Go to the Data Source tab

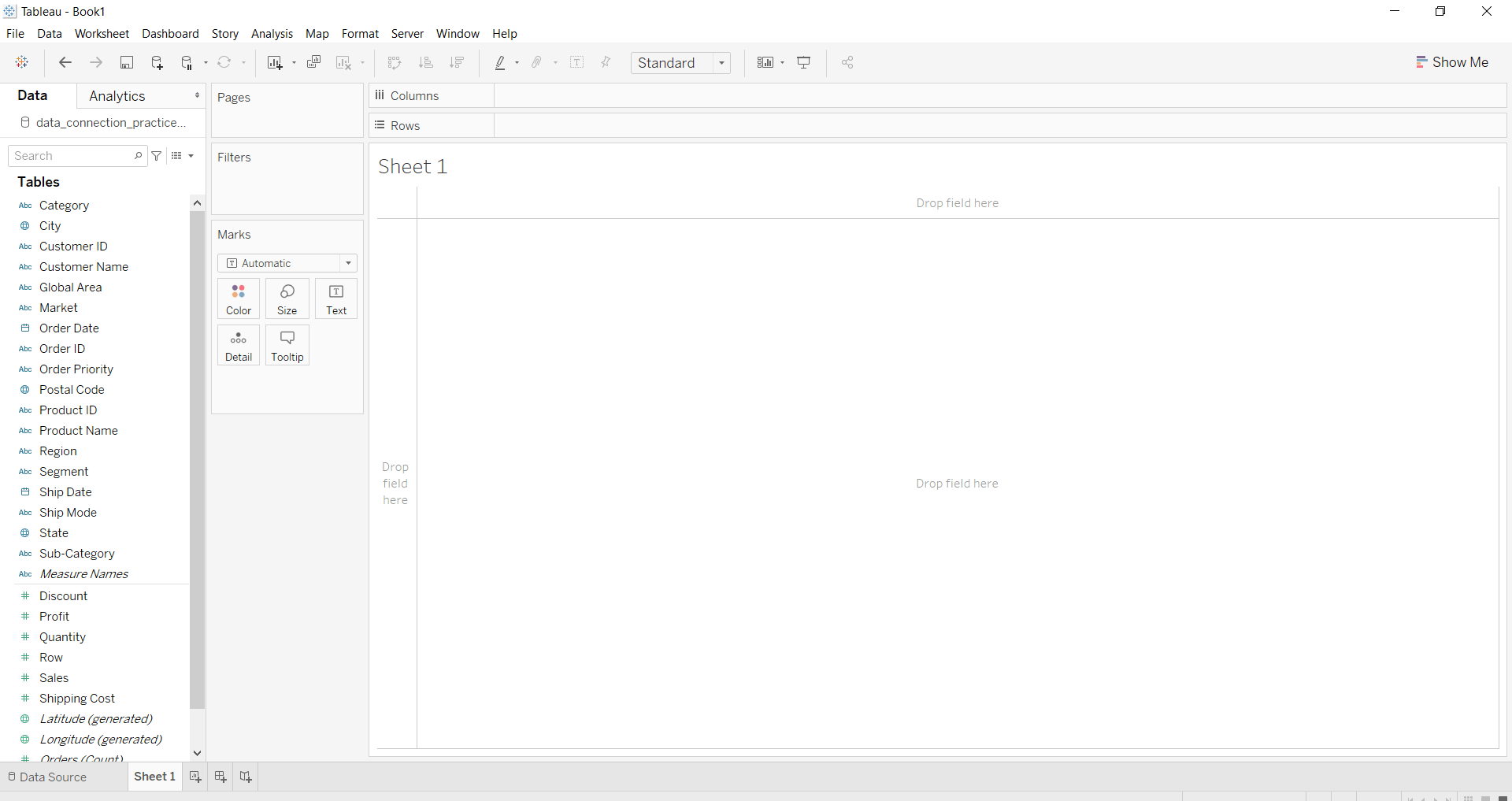52,777
